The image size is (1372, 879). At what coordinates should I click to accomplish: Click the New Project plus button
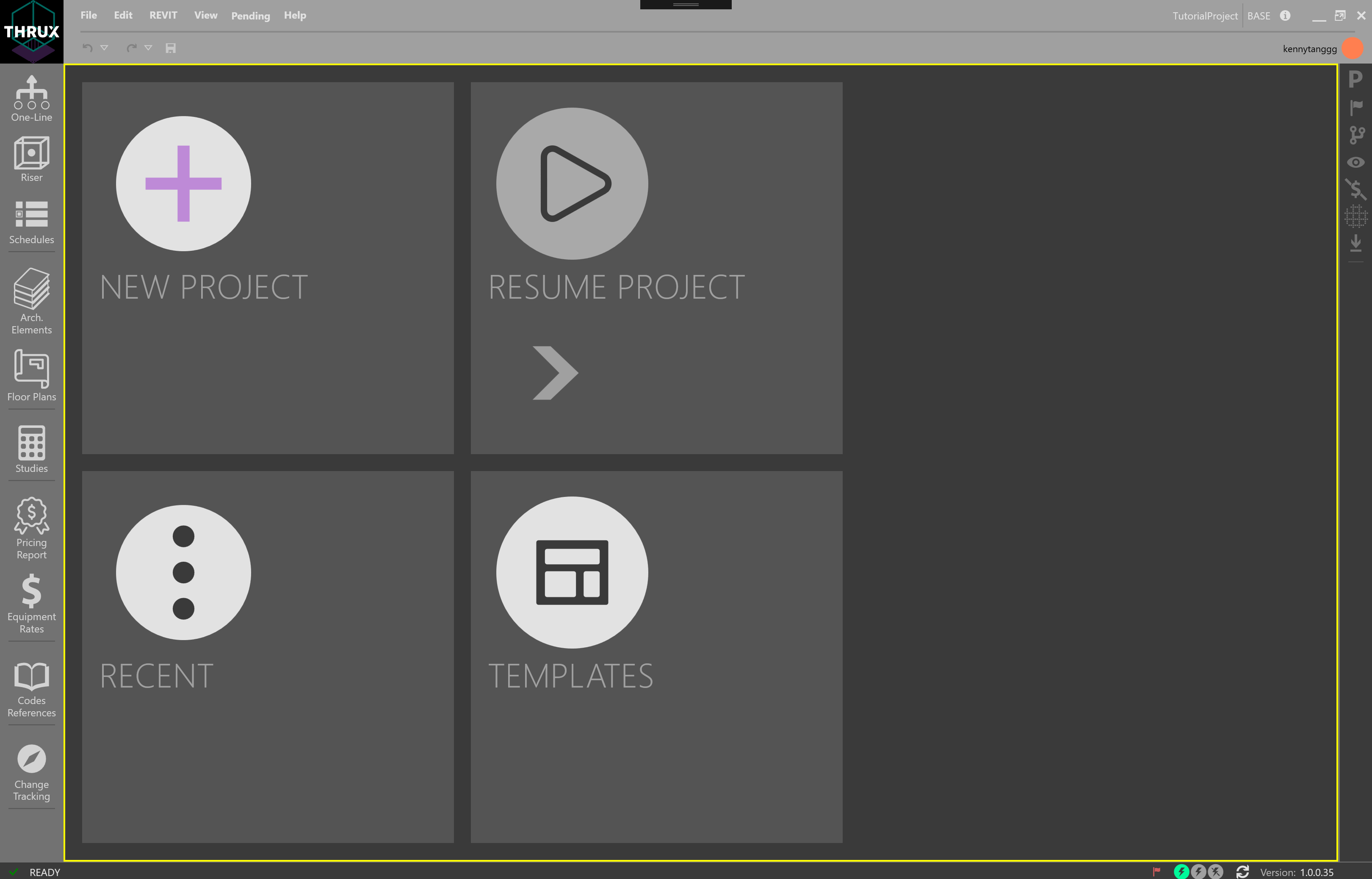coord(183,184)
